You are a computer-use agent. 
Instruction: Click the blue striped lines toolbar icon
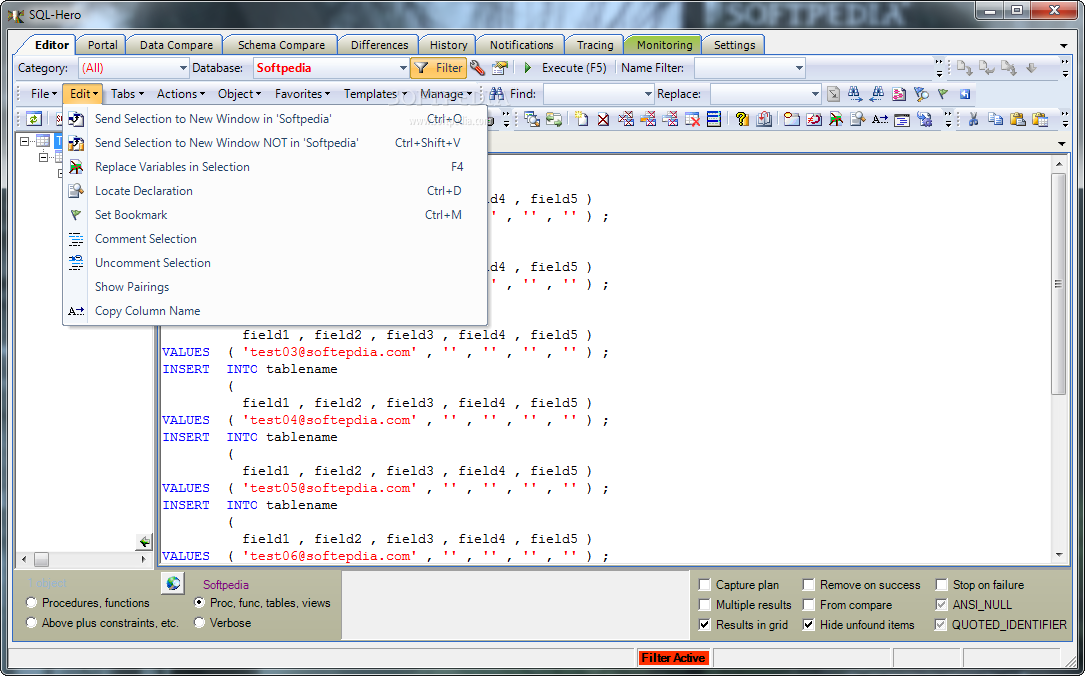click(714, 119)
